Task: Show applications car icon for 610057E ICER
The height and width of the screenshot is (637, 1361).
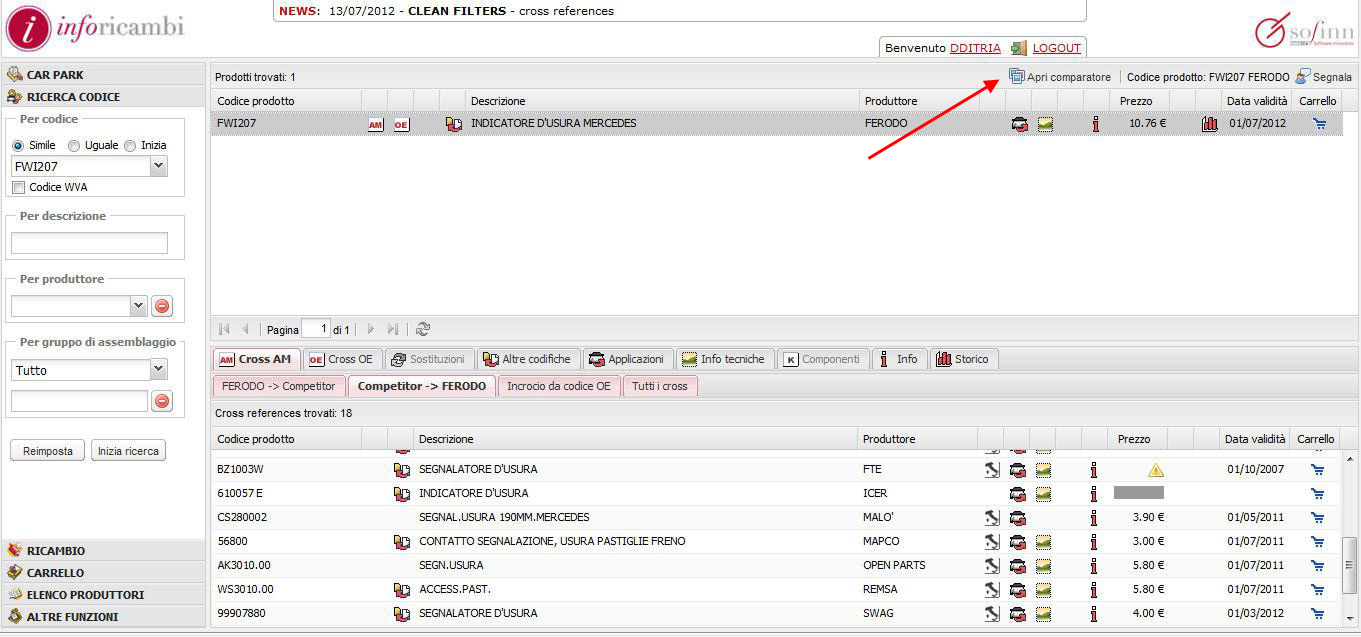Action: 1017,494
